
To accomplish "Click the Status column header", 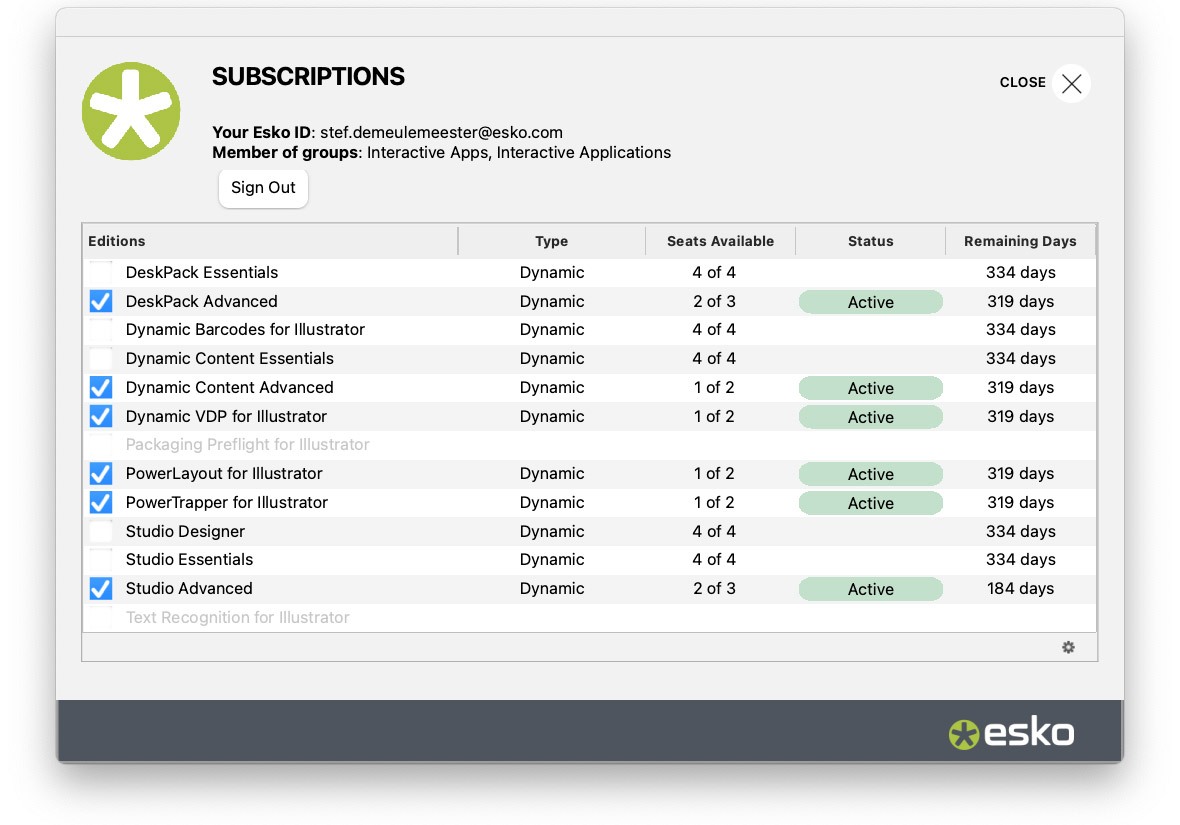I will [x=870, y=241].
